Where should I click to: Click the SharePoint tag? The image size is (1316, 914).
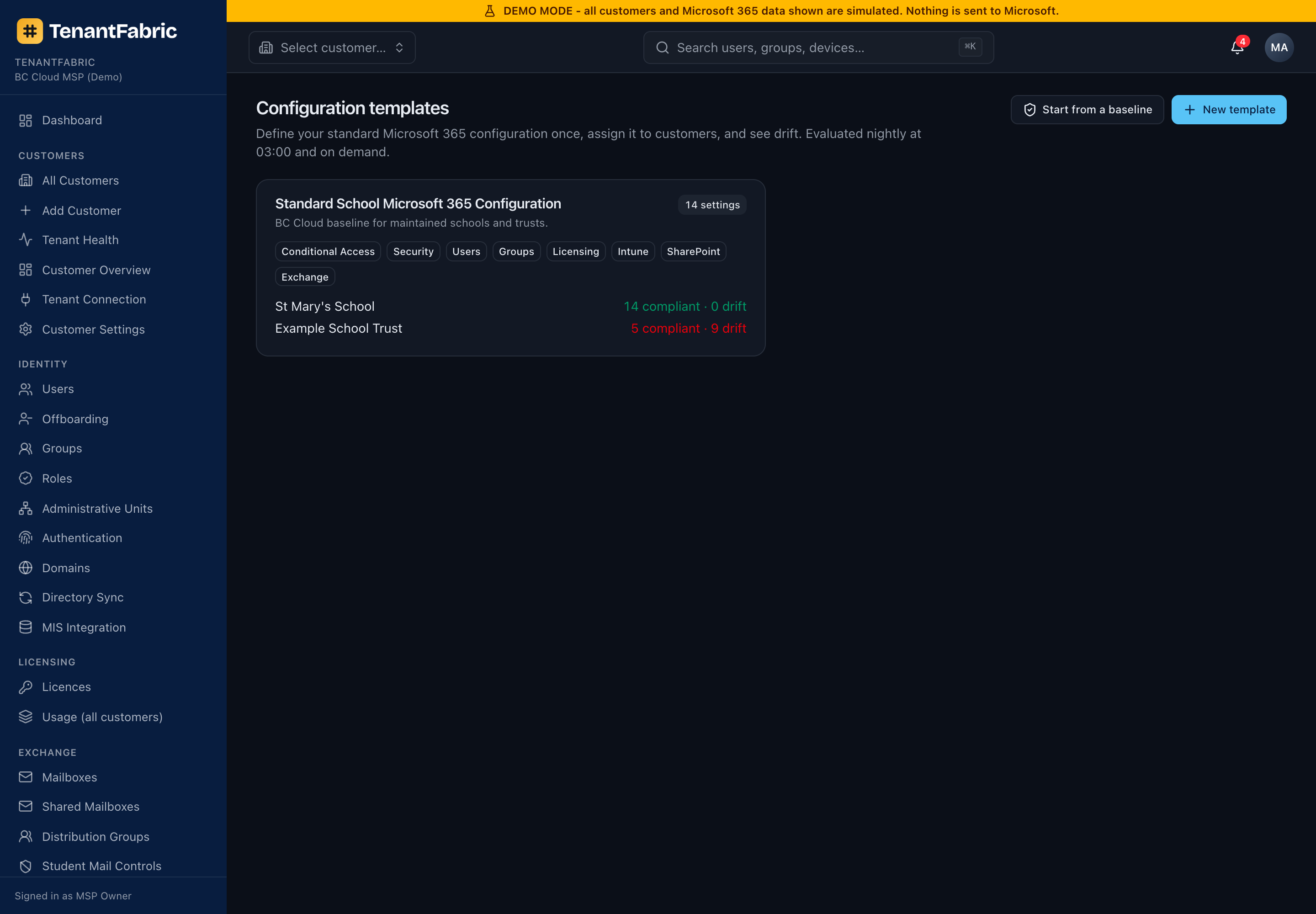click(693, 251)
